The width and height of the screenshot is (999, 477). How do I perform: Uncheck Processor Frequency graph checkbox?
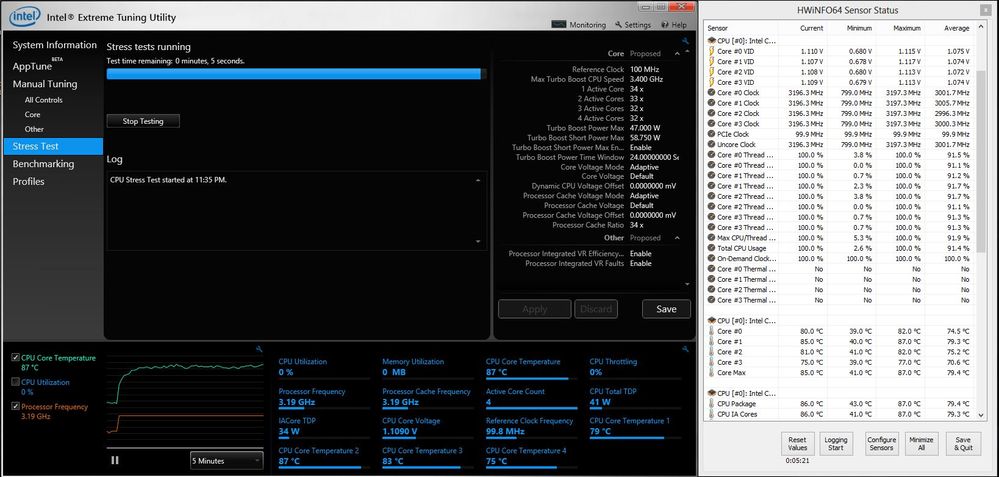16,406
